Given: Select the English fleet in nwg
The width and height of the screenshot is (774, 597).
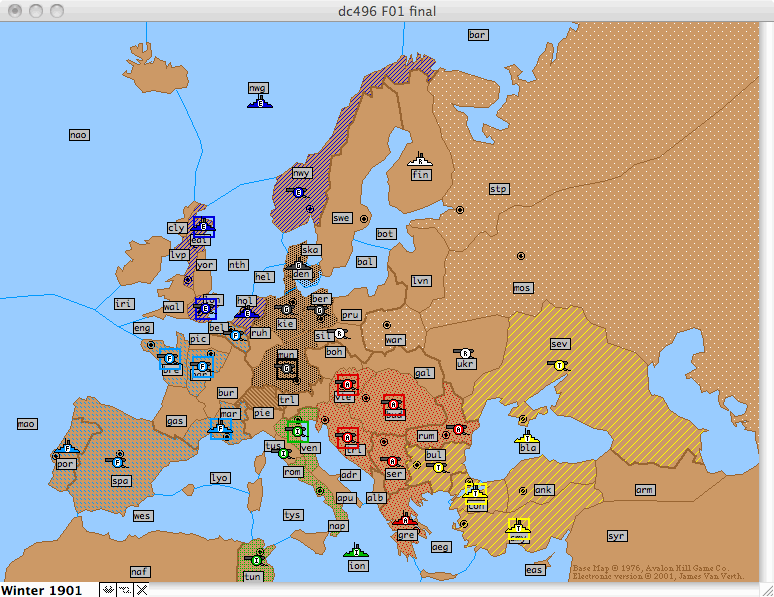Looking at the screenshot, I should (260, 103).
